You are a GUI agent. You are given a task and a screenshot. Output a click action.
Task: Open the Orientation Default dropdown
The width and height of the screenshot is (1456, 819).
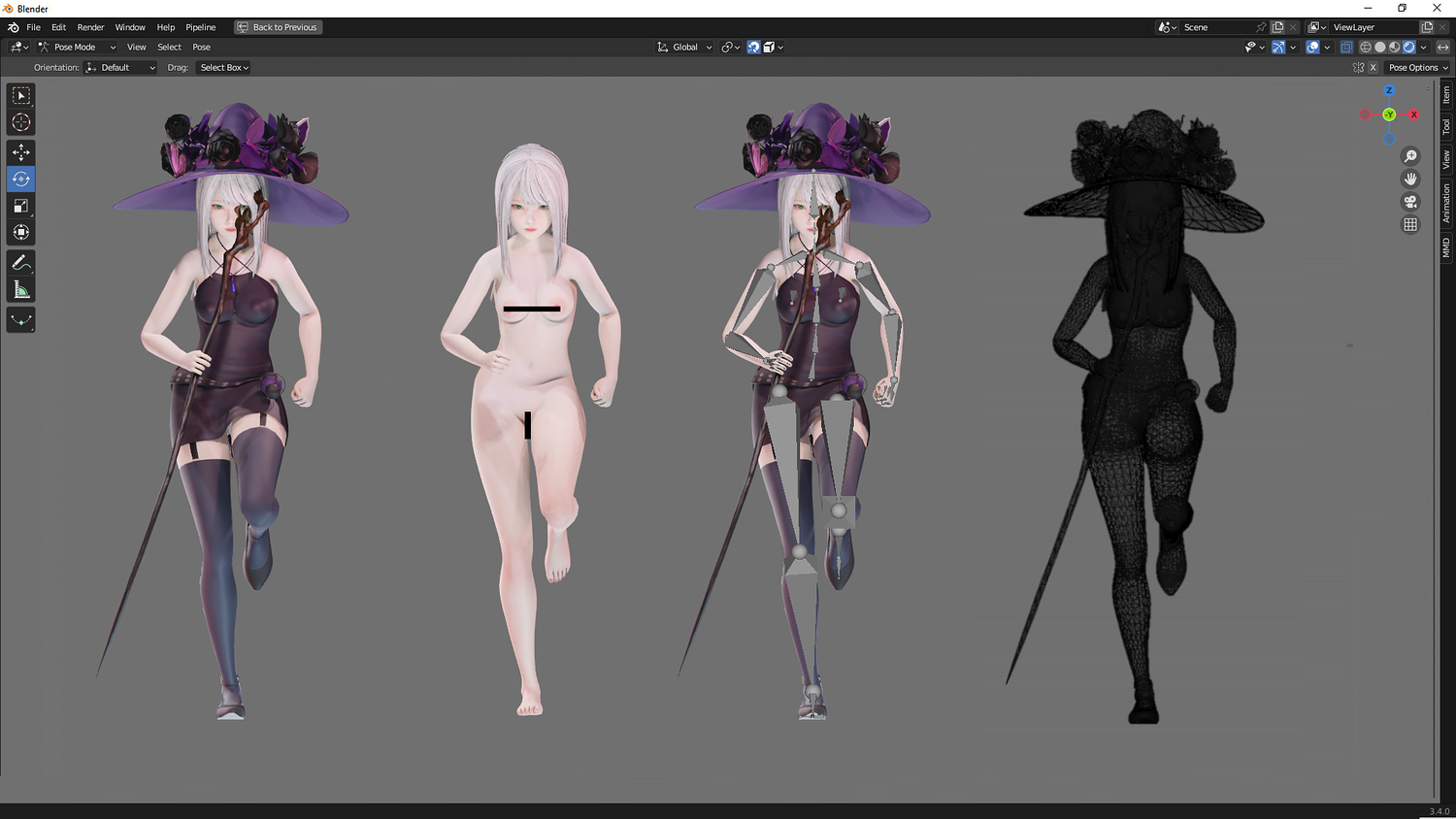(120, 68)
